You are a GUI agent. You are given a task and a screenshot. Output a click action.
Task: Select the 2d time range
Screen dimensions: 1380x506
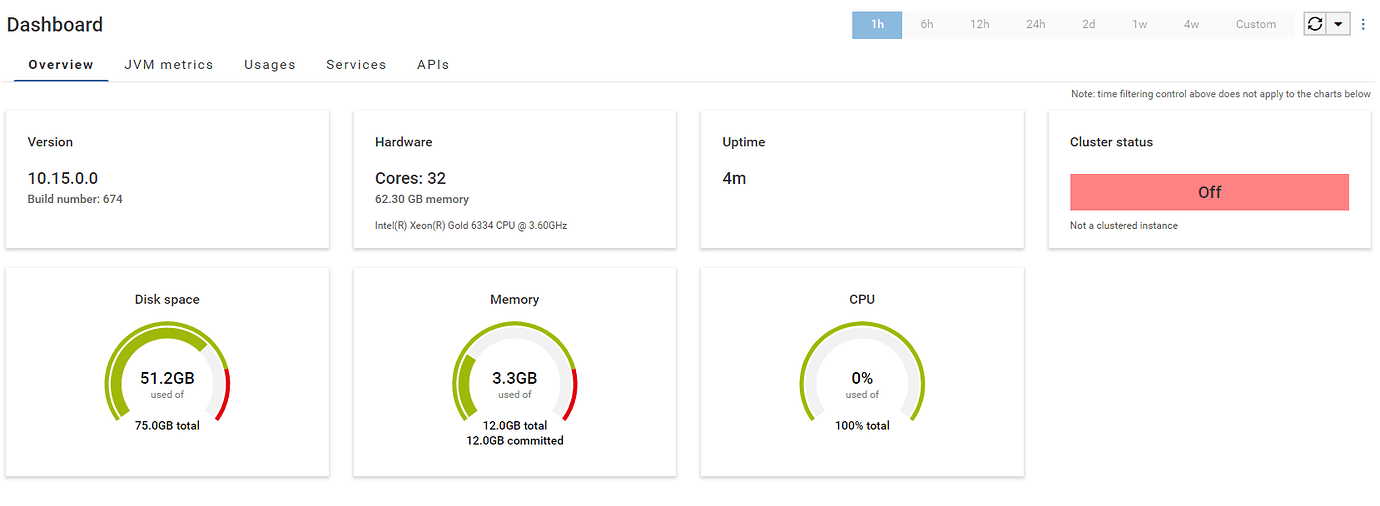1088,25
